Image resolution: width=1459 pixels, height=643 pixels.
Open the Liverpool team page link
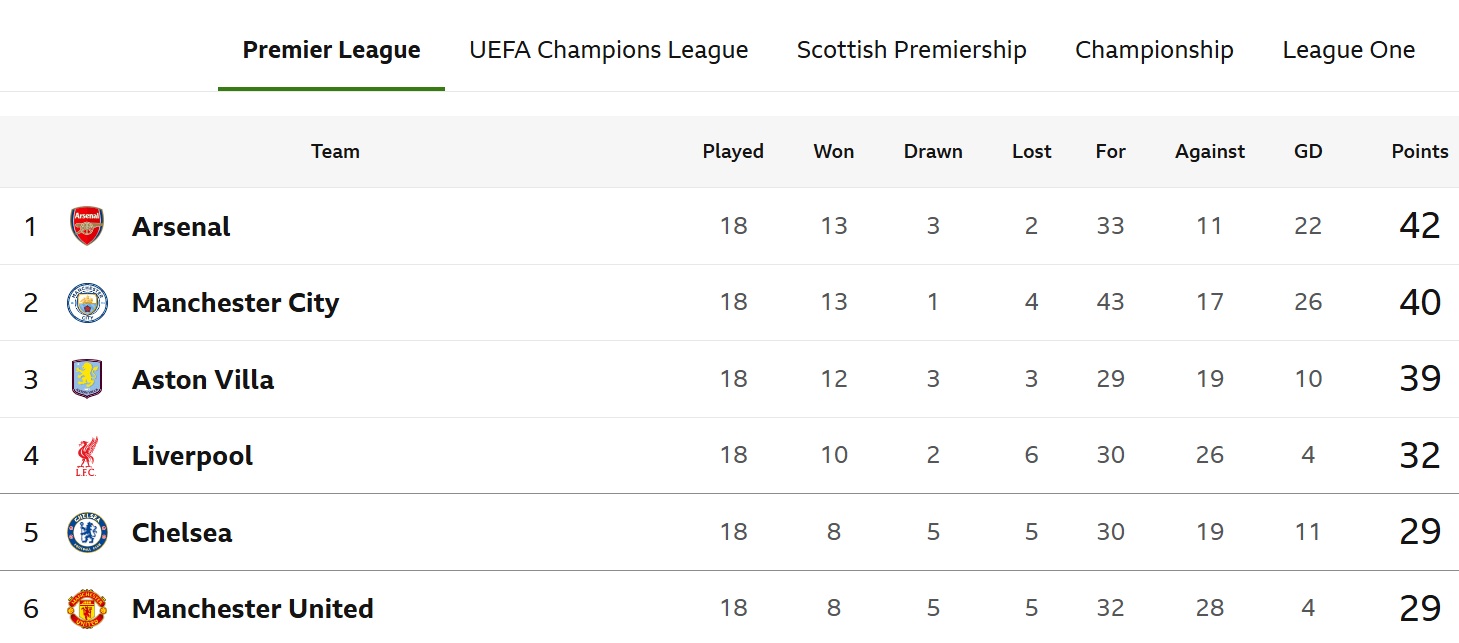tap(192, 456)
